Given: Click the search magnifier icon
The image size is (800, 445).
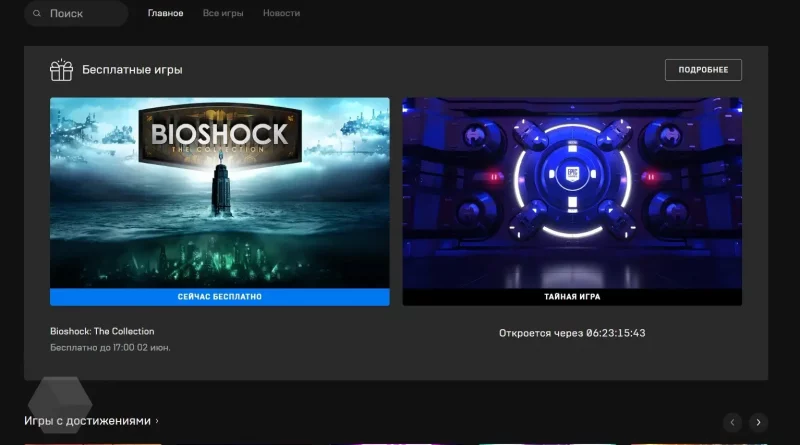Looking at the screenshot, I should click(x=37, y=13).
